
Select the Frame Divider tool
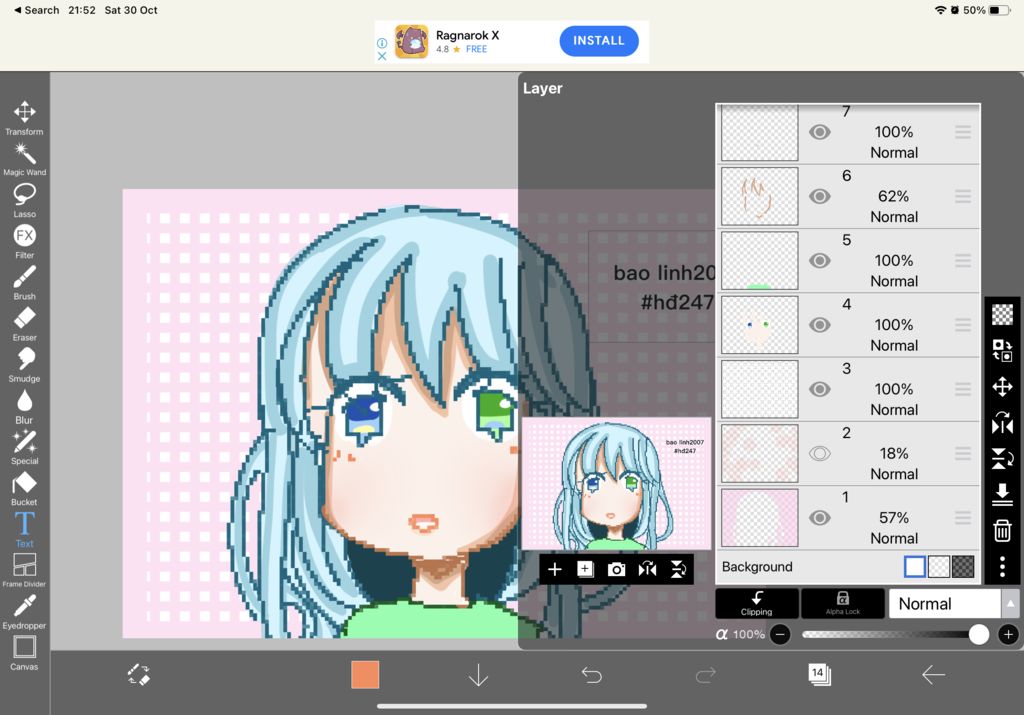pyautogui.click(x=24, y=571)
